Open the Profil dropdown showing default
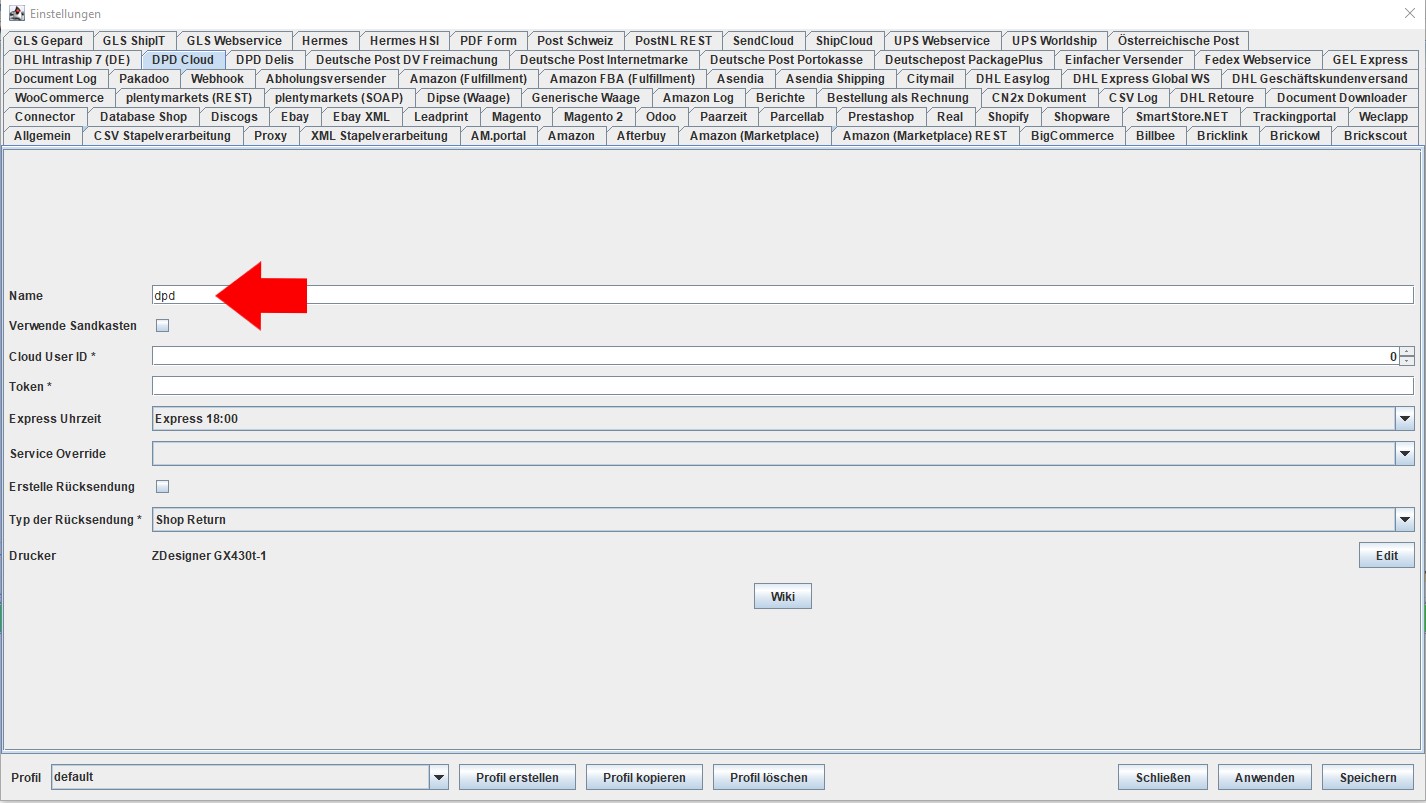The image size is (1426, 803). (439, 777)
